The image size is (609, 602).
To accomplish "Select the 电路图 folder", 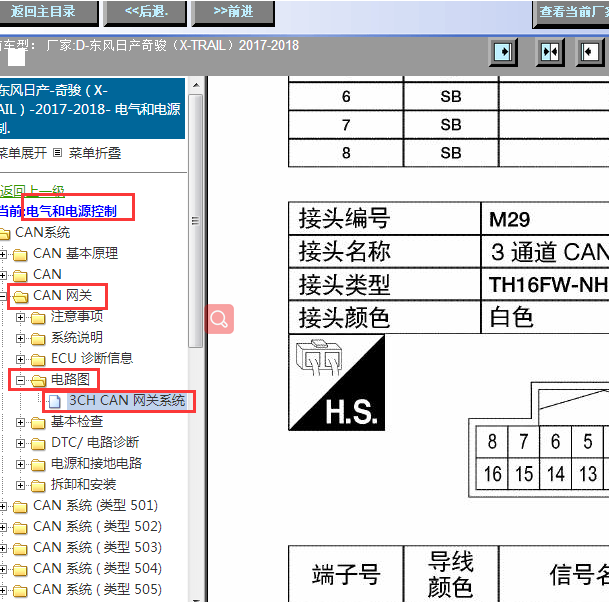I will tap(70, 379).
